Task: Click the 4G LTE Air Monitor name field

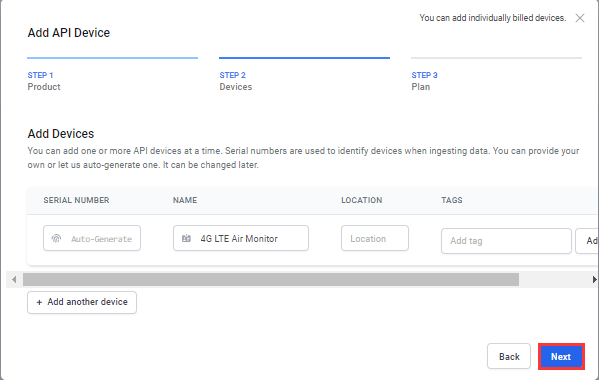Action: point(241,238)
